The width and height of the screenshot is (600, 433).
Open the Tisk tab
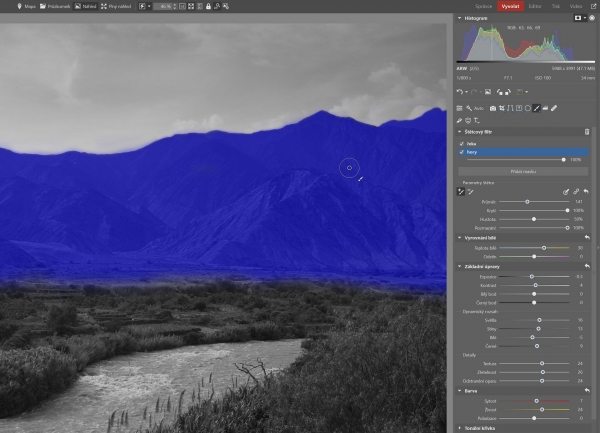click(x=556, y=6)
